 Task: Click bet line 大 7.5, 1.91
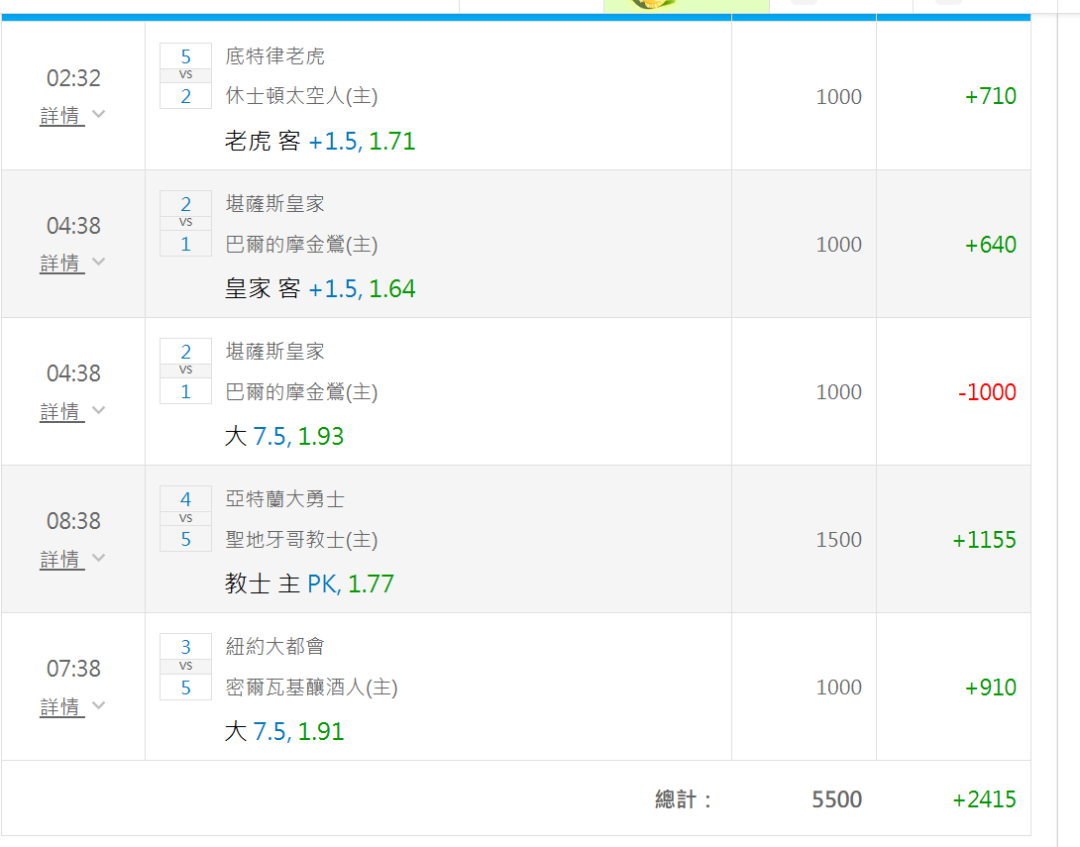click(284, 731)
